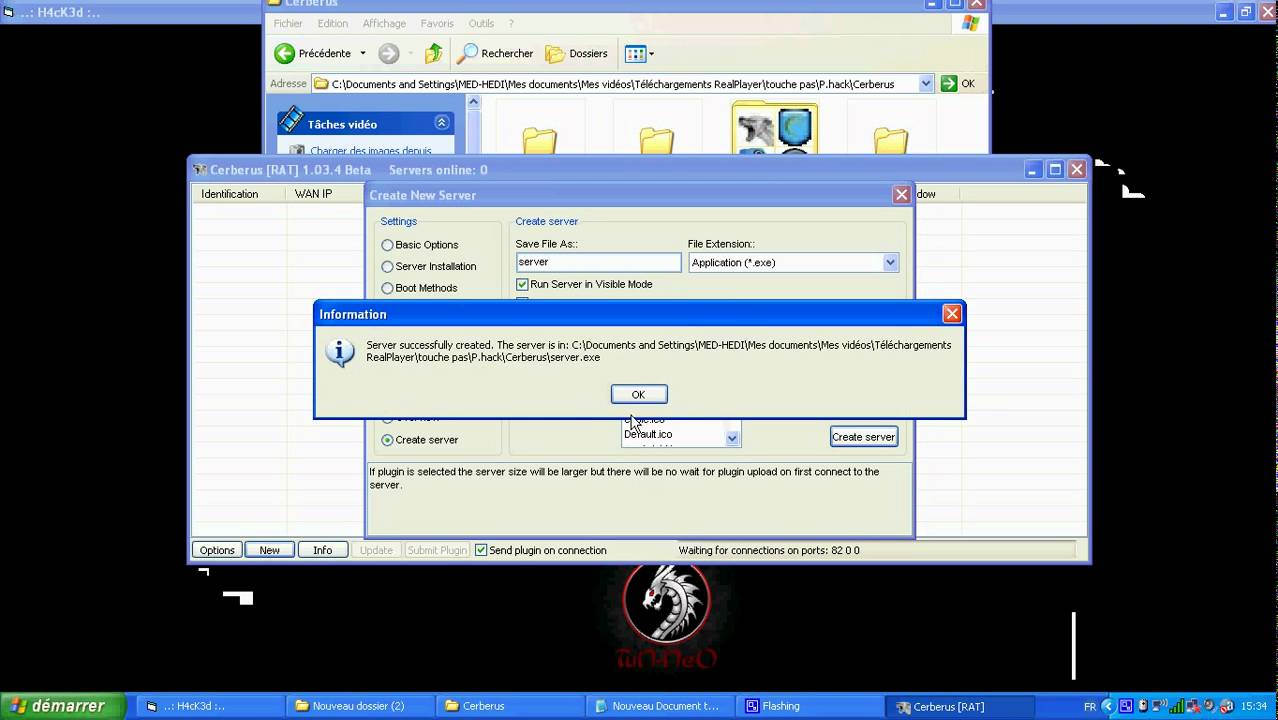Click the blue information bubble icon
The height and width of the screenshot is (720, 1278).
[x=340, y=352]
